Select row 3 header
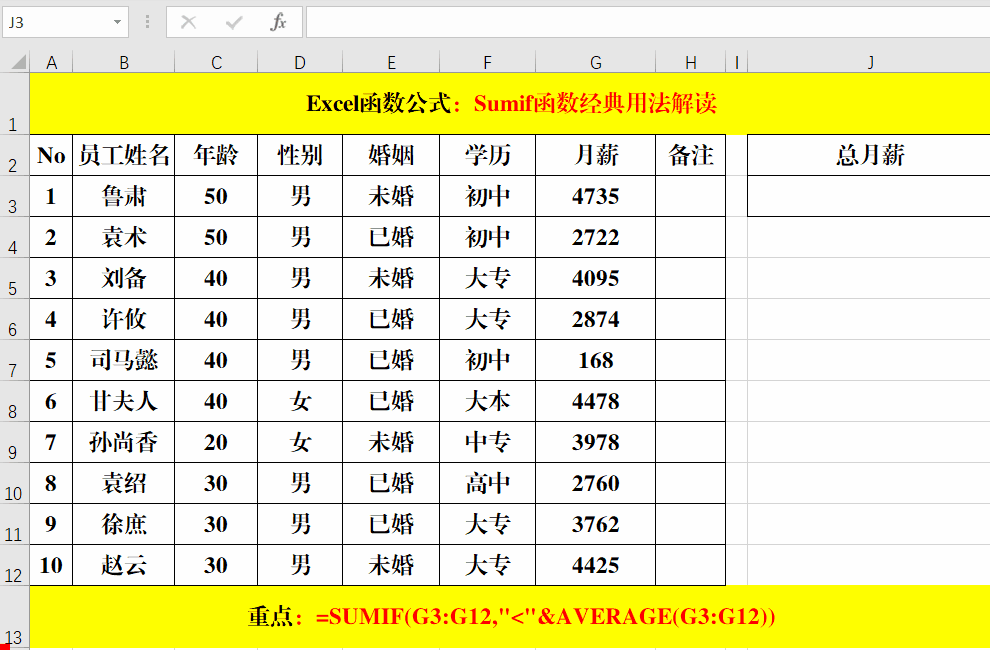This screenshot has height=650, width=990. click(x=14, y=196)
